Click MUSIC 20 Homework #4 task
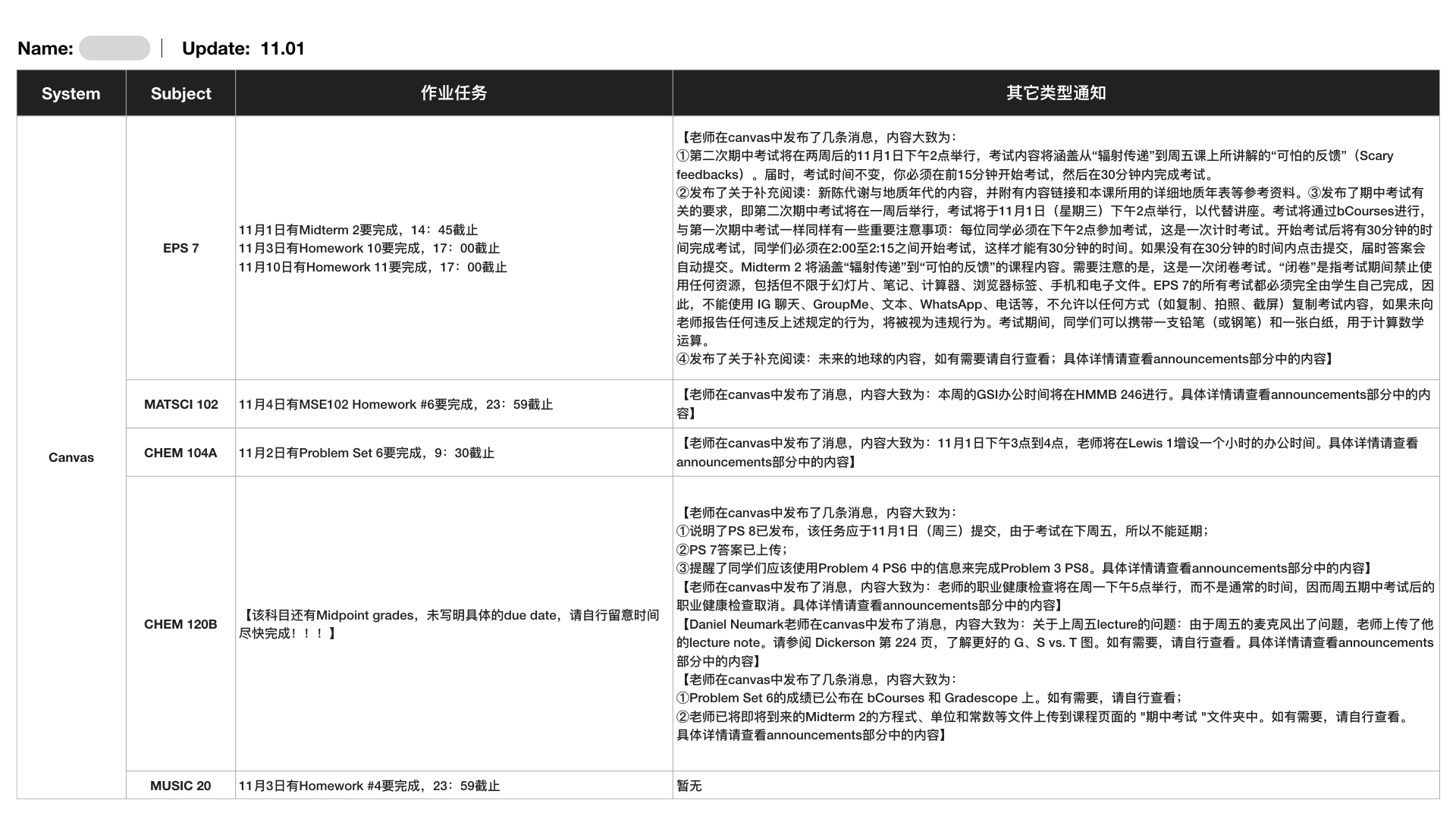The width and height of the screenshot is (1456, 819). [369, 786]
